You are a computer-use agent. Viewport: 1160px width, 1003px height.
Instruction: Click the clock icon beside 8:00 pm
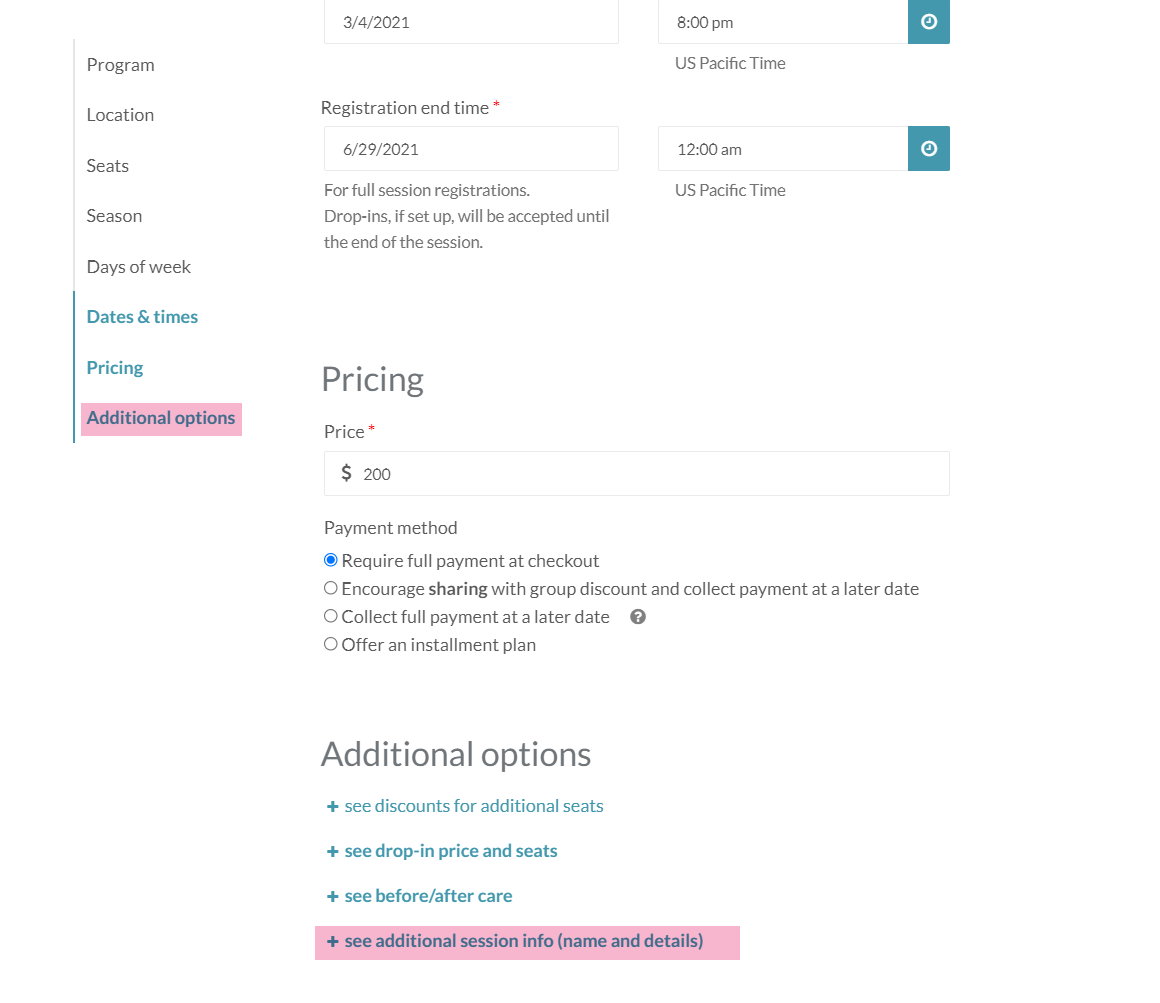[x=928, y=22]
